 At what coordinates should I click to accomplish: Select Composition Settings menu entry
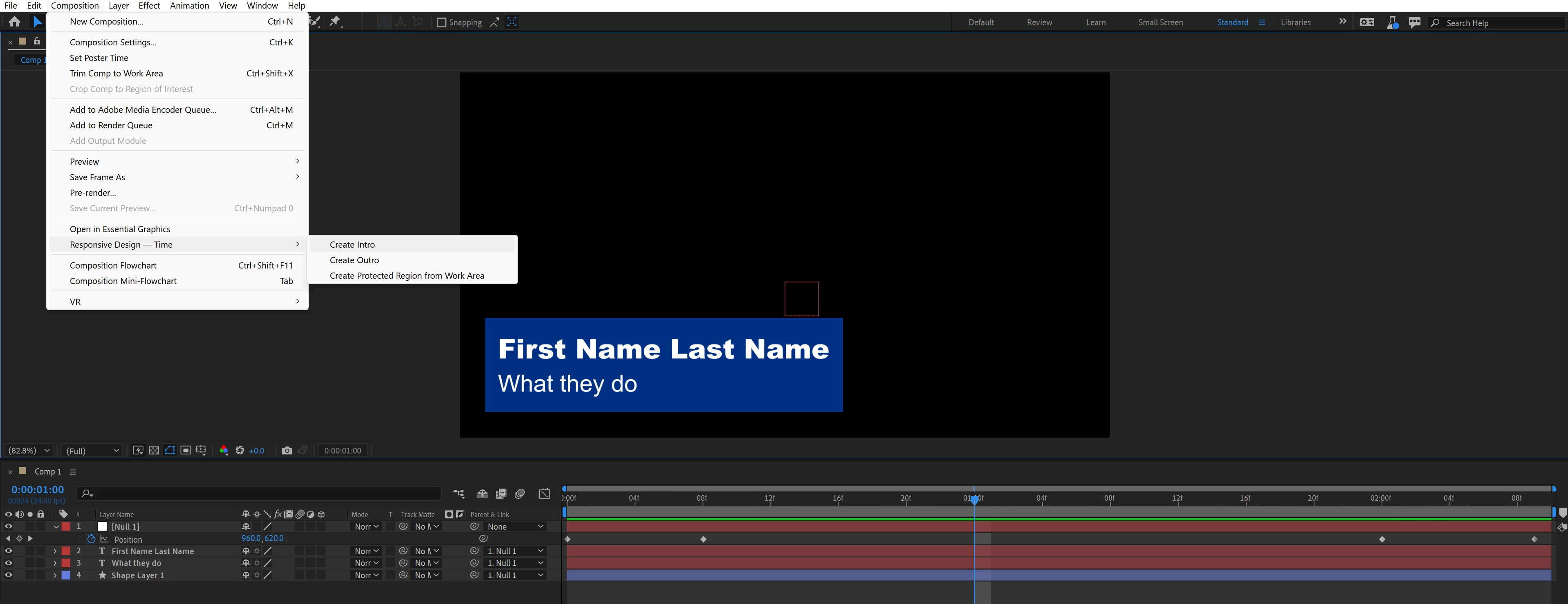tap(113, 42)
